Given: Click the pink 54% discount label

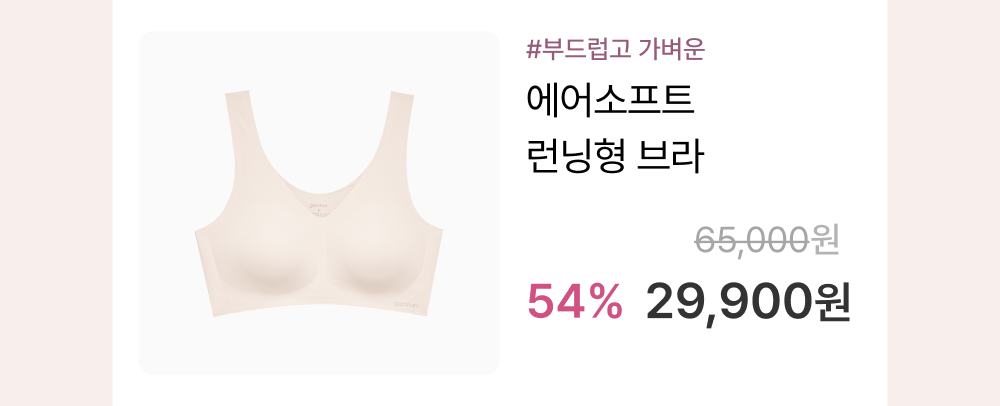Looking at the screenshot, I should 575,301.
